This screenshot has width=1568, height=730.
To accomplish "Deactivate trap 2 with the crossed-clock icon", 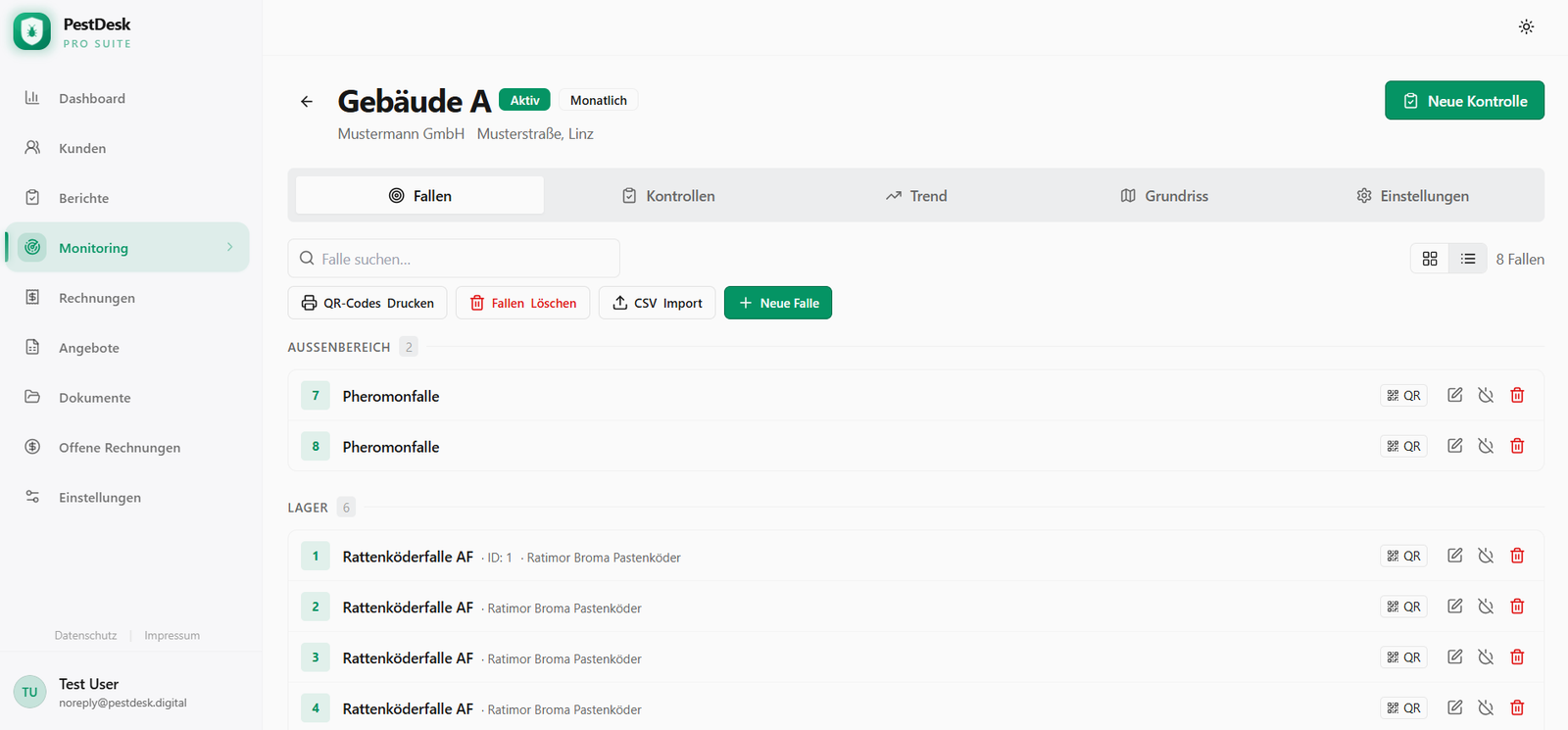I will coord(1486,607).
